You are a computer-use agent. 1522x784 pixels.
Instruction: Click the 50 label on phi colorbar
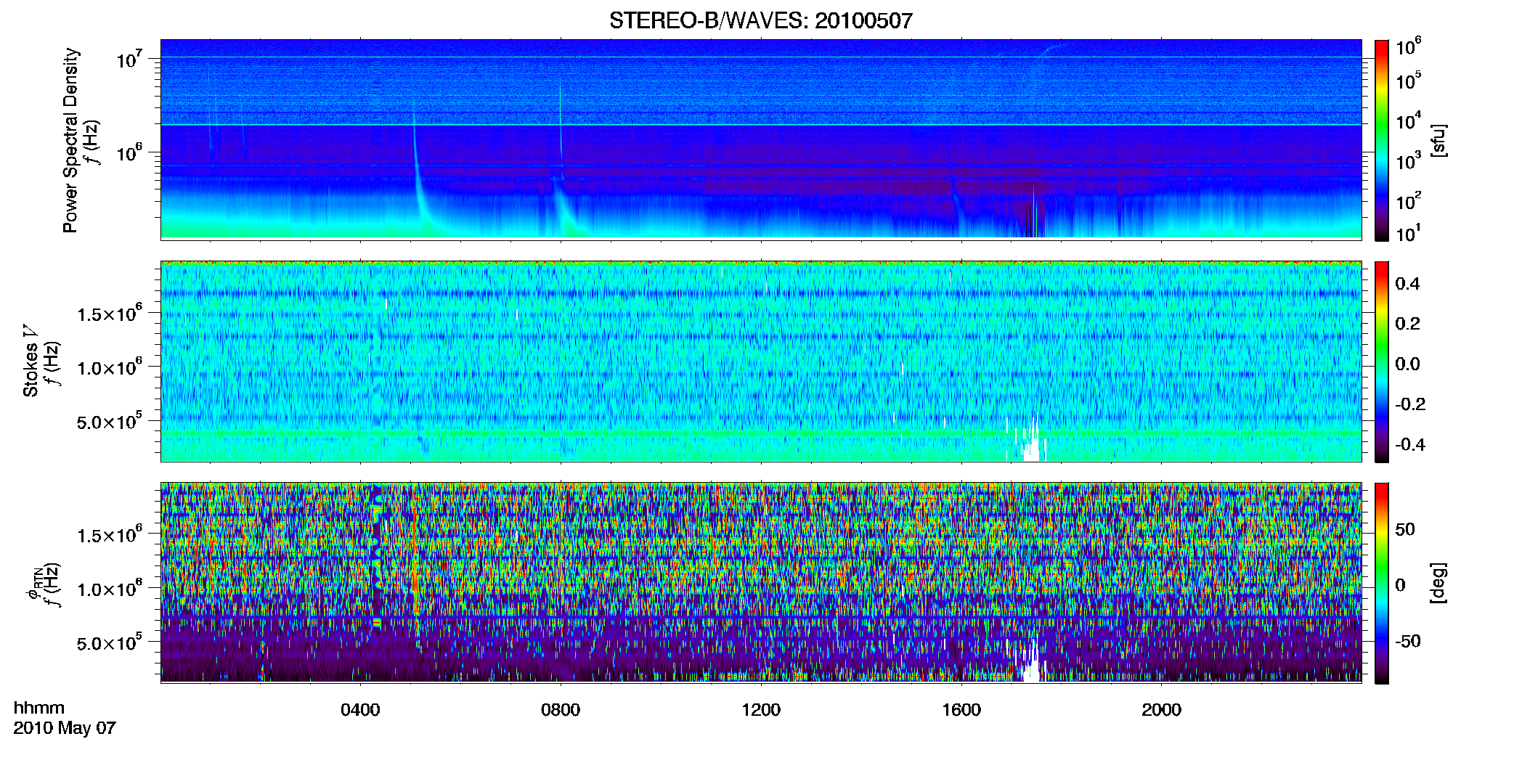[1405, 529]
